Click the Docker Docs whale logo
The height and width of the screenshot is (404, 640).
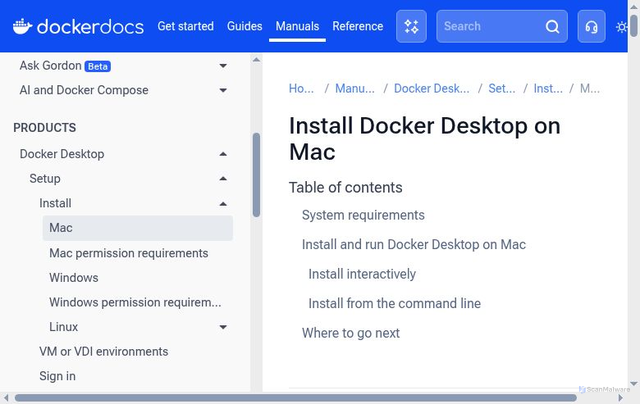78,27
